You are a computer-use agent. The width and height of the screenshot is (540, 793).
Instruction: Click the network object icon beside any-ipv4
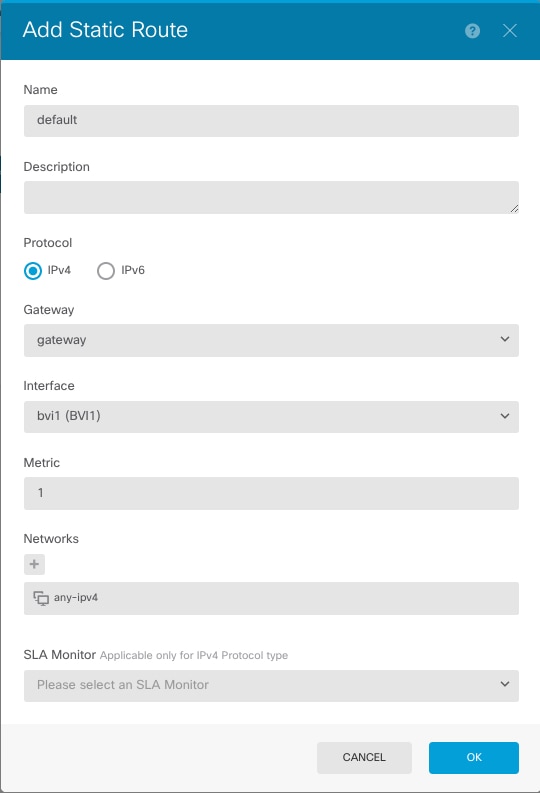(x=41, y=598)
